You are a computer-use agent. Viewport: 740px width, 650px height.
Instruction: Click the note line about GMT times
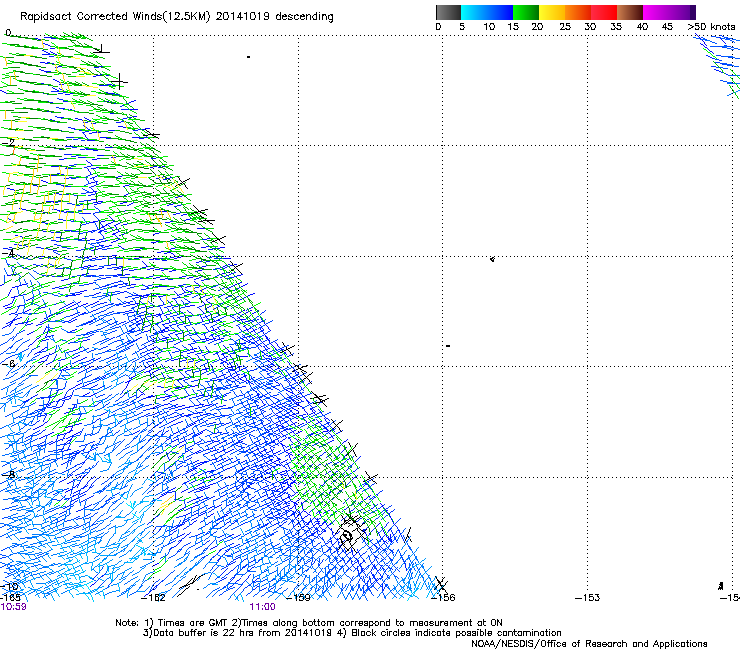[x=309, y=623]
